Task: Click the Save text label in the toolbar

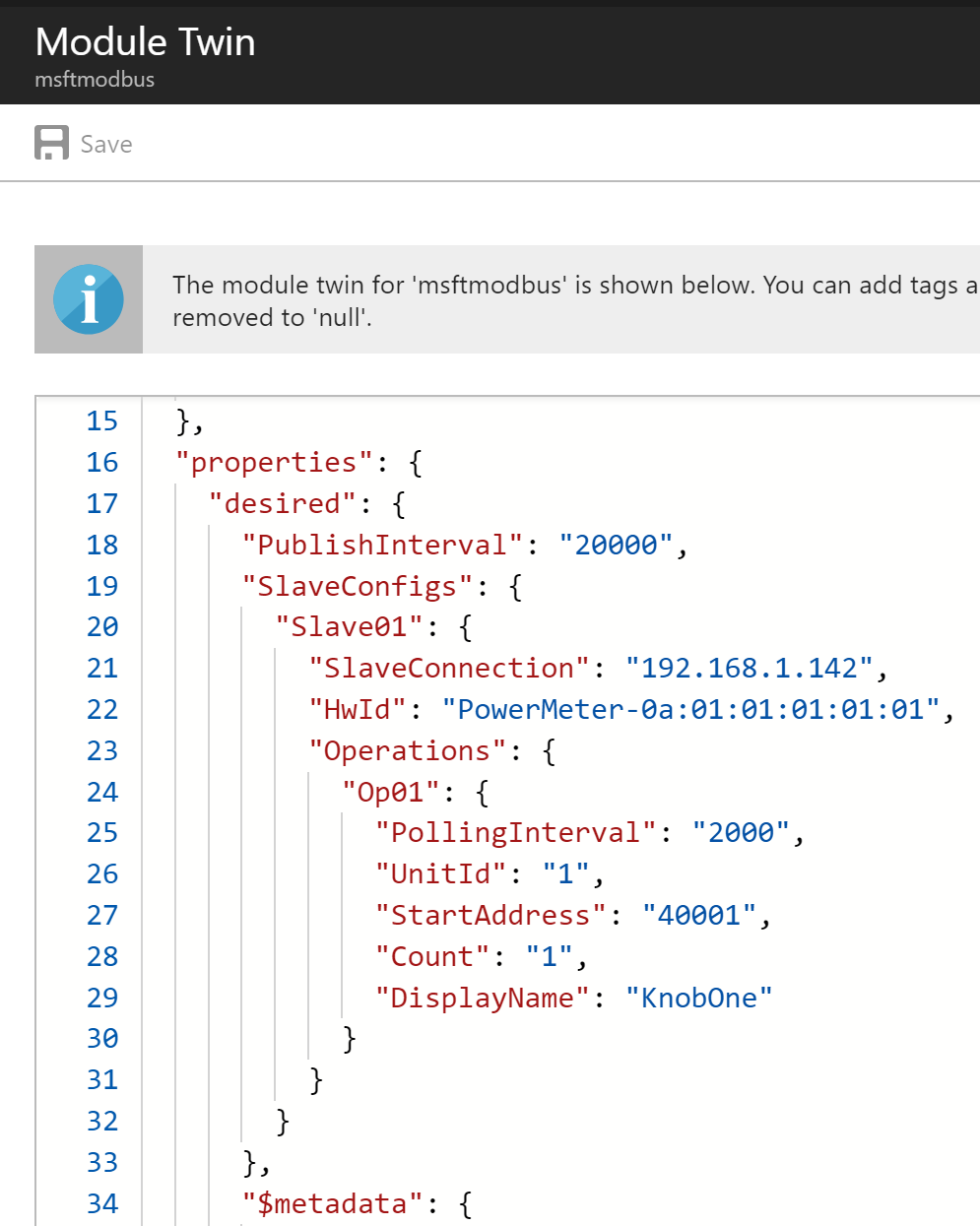Action: point(106,144)
